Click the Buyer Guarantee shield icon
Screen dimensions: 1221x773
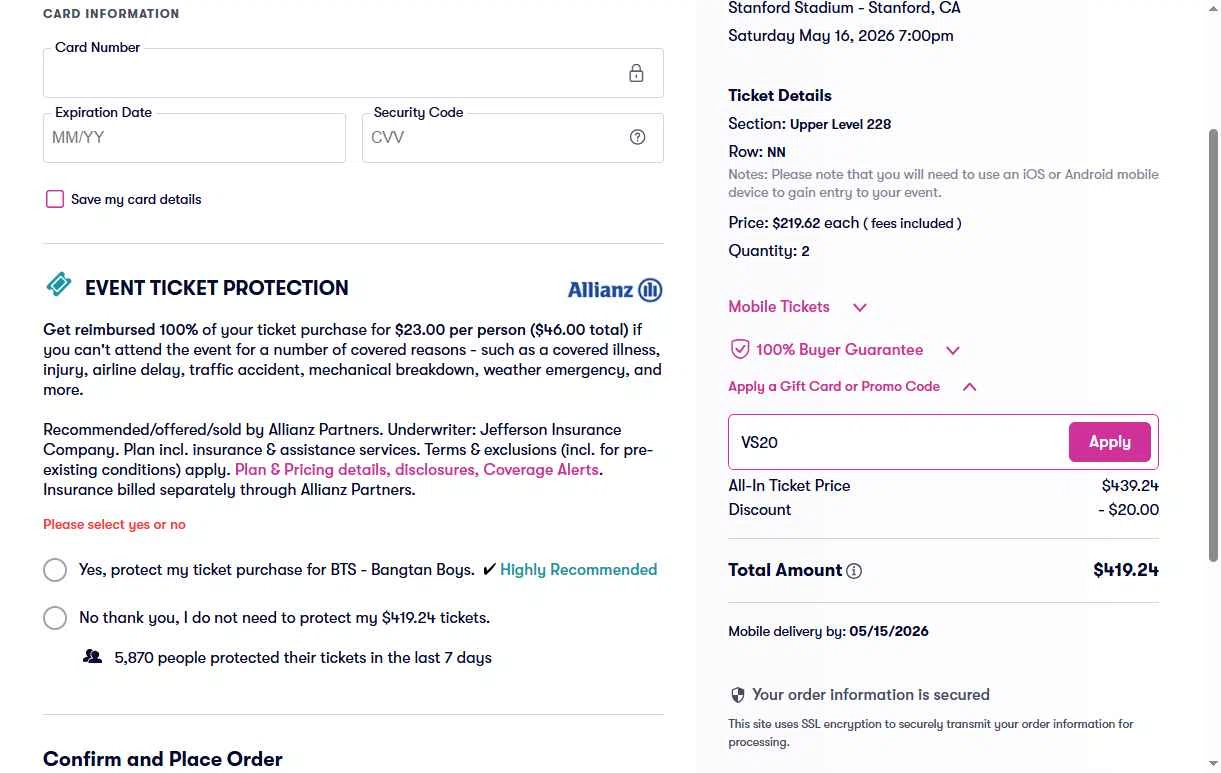(740, 350)
